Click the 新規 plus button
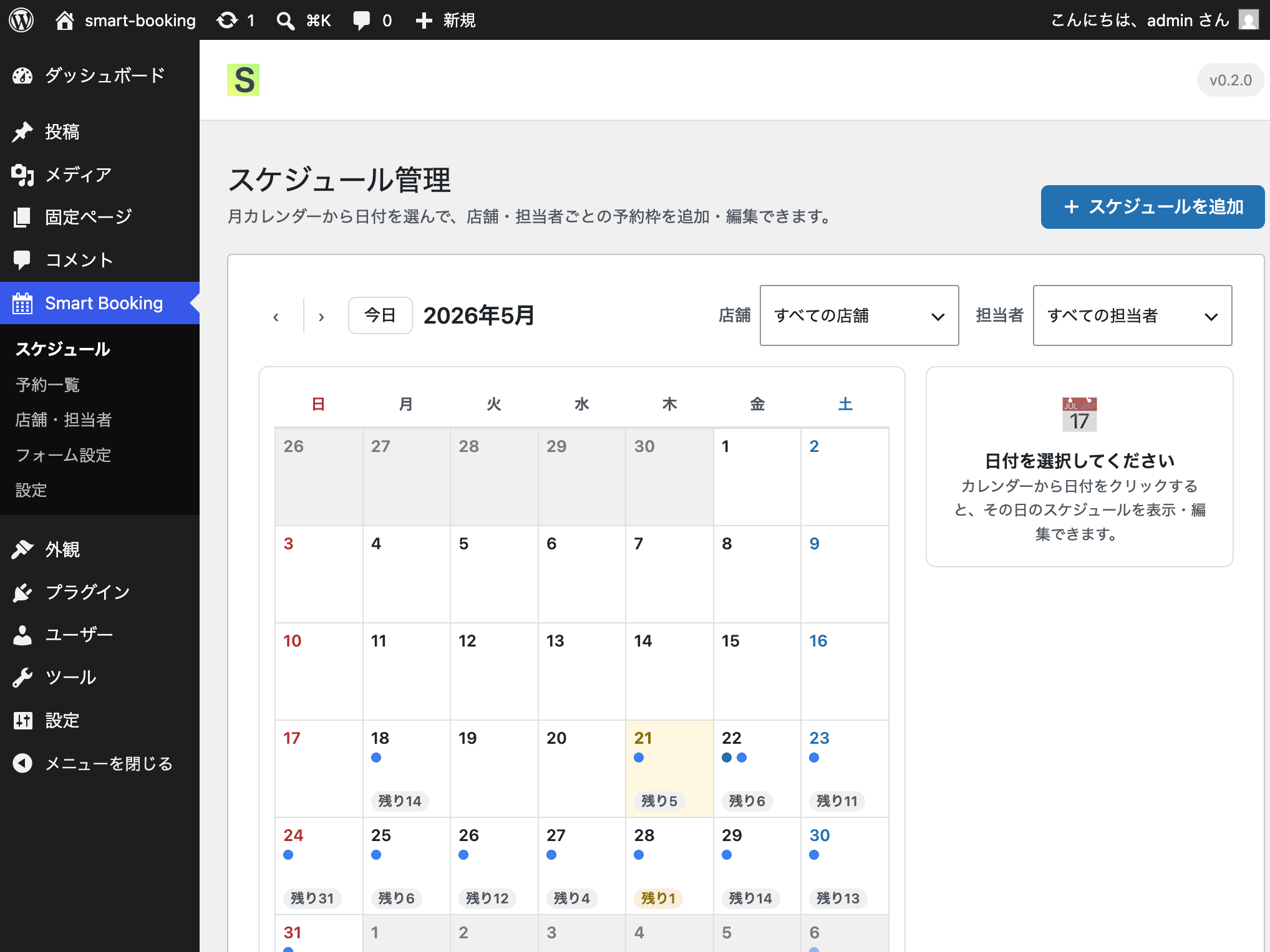Screen dimensions: 1270x952 click(x=445, y=20)
